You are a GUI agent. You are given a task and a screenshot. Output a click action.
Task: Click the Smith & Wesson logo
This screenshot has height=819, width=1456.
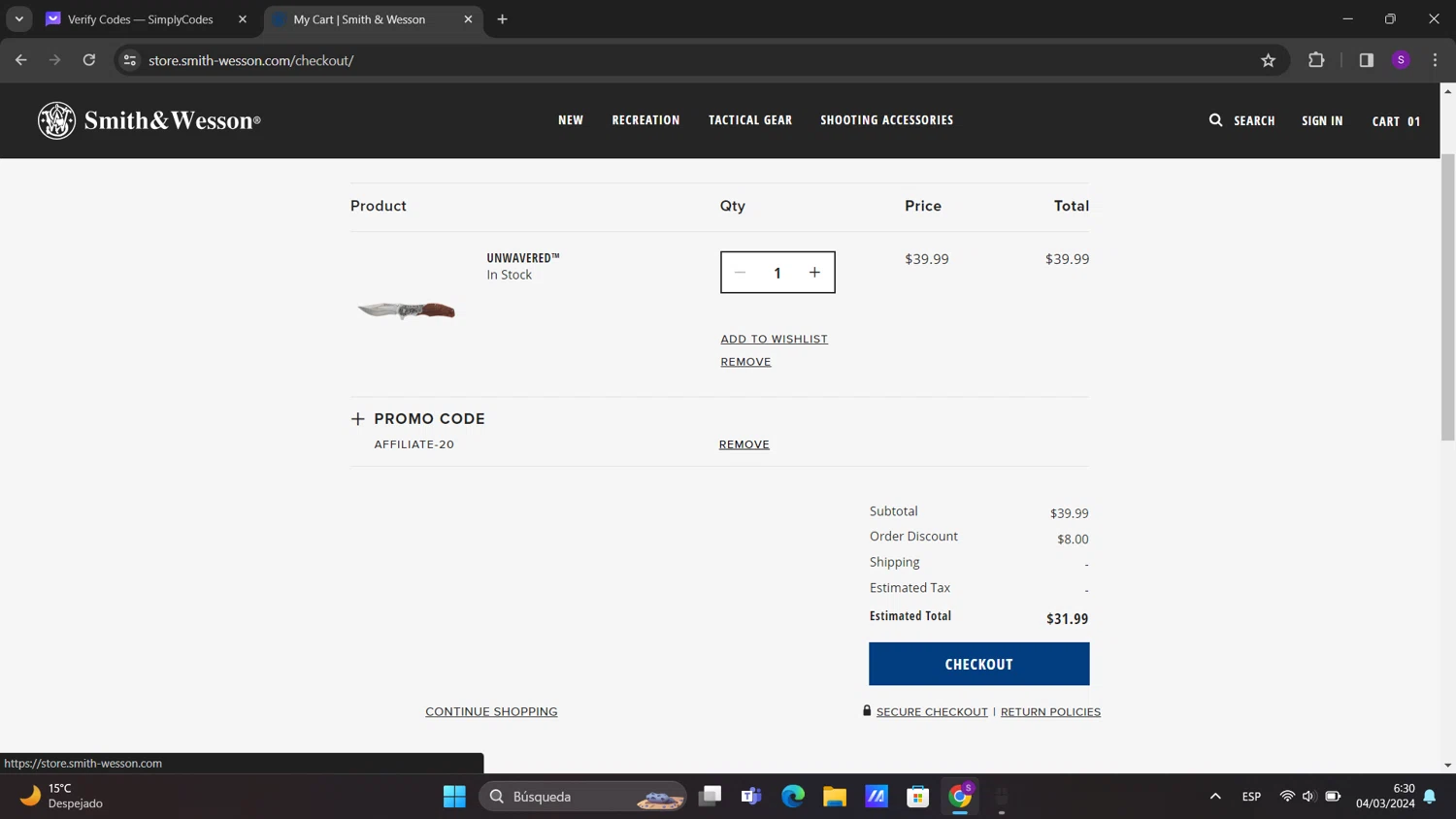pos(149,120)
